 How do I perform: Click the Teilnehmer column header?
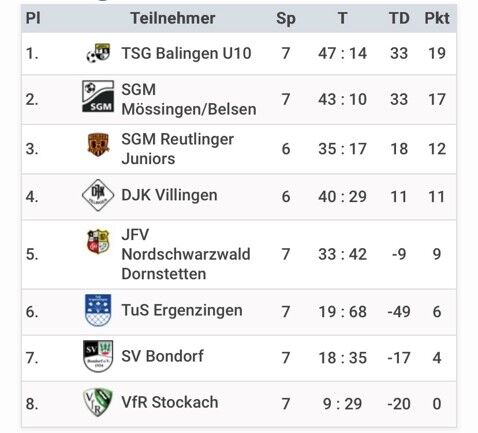coord(173,18)
